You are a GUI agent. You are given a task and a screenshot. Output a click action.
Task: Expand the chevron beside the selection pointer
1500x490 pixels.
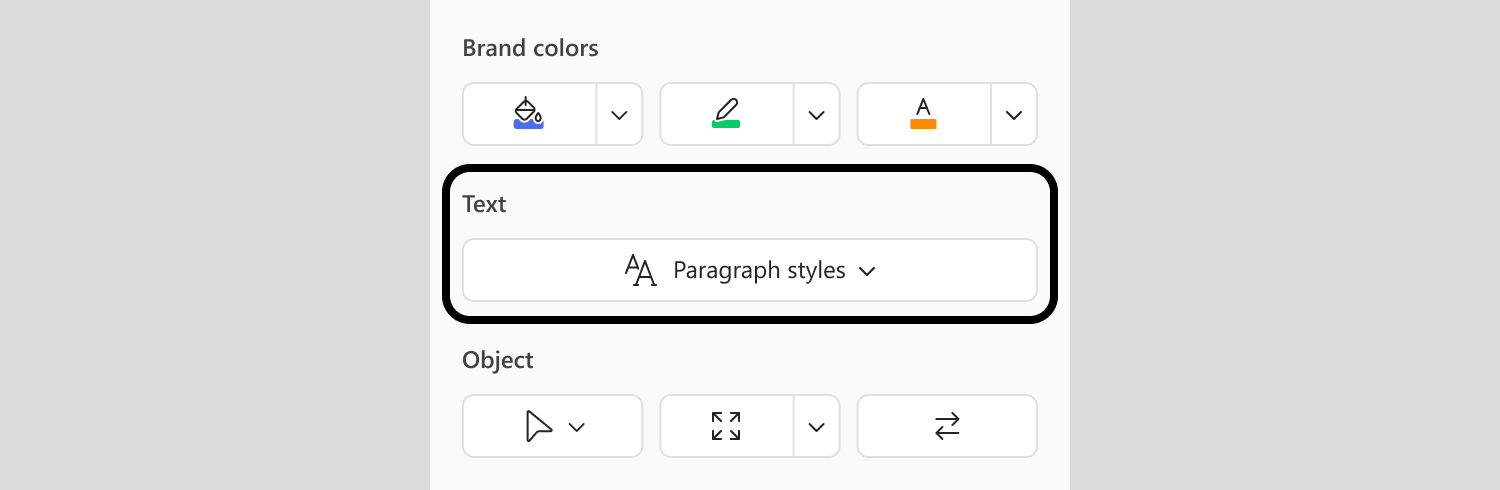[x=576, y=427]
